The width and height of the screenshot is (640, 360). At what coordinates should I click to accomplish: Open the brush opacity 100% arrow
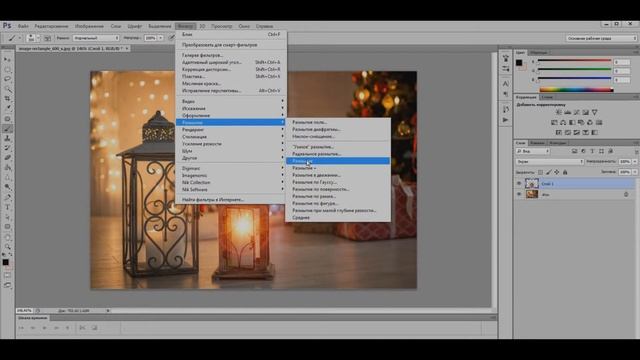[160, 38]
